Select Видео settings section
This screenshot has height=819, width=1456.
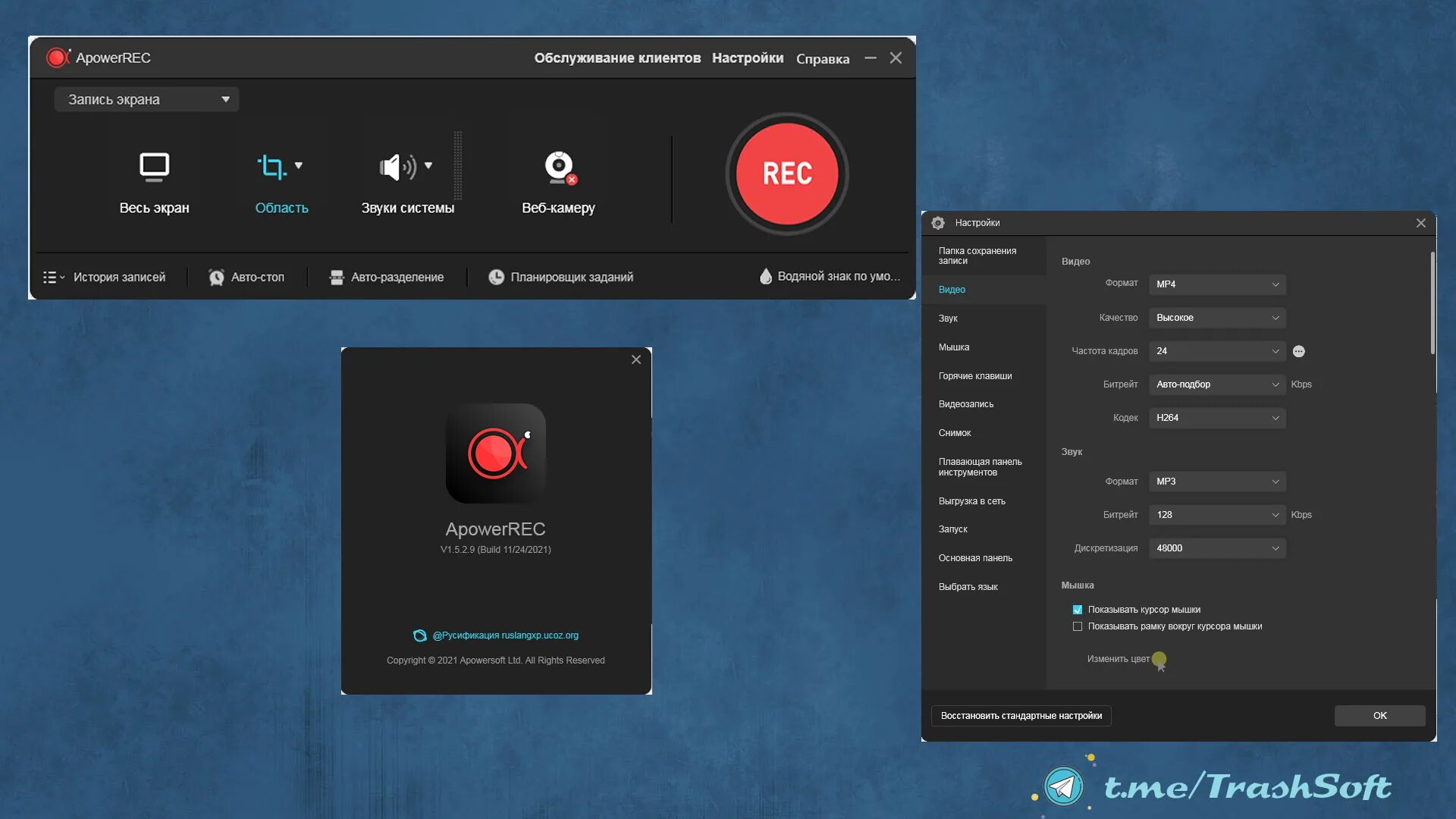point(984,290)
